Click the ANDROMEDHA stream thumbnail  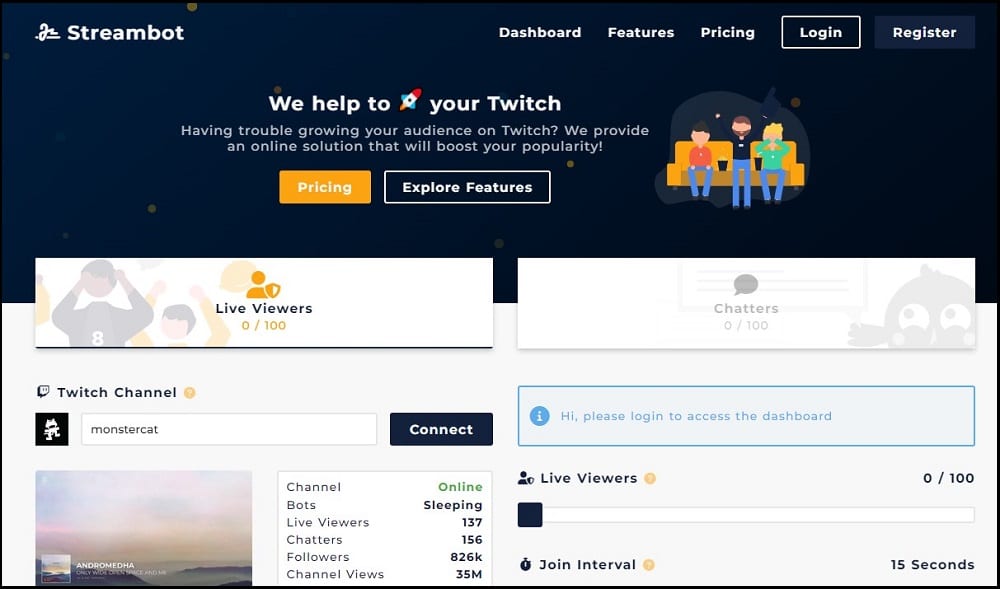click(x=141, y=530)
